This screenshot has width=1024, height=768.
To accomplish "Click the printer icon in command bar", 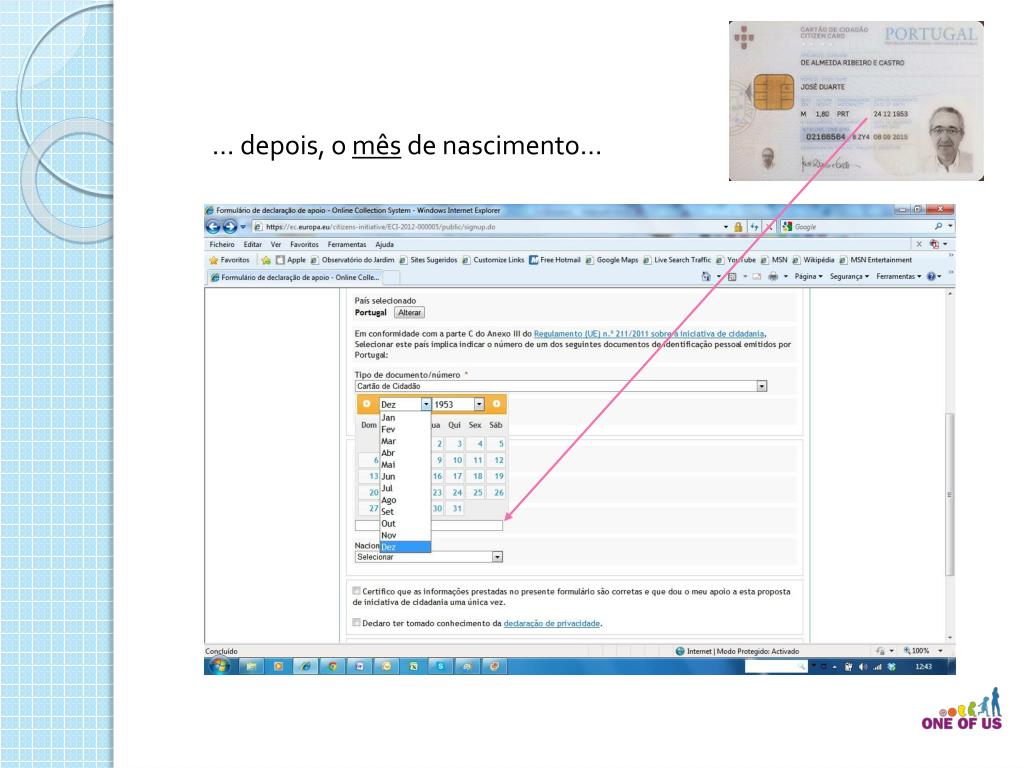I will (773, 276).
